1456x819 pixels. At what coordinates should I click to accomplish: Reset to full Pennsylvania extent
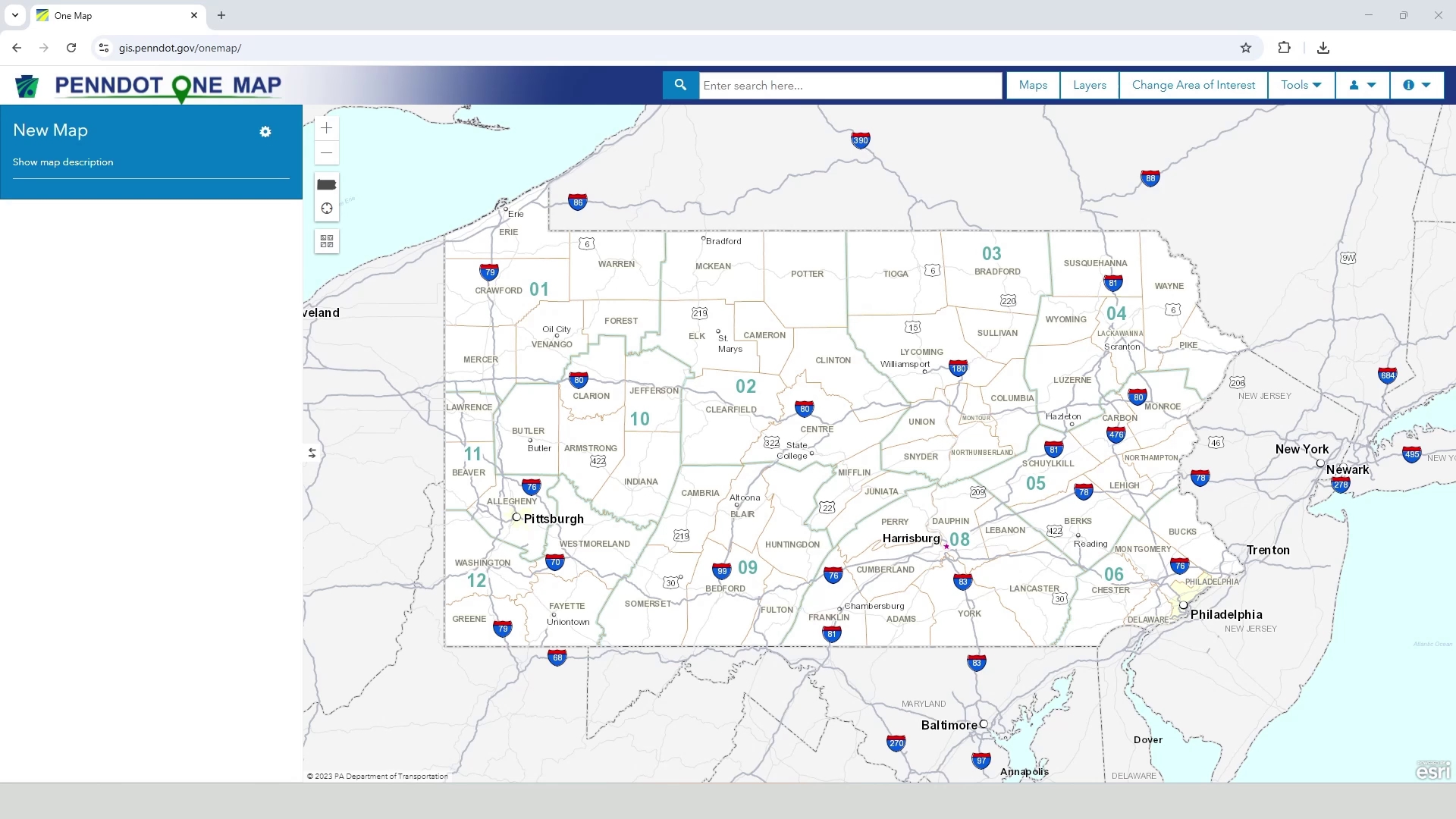pyautogui.click(x=326, y=184)
